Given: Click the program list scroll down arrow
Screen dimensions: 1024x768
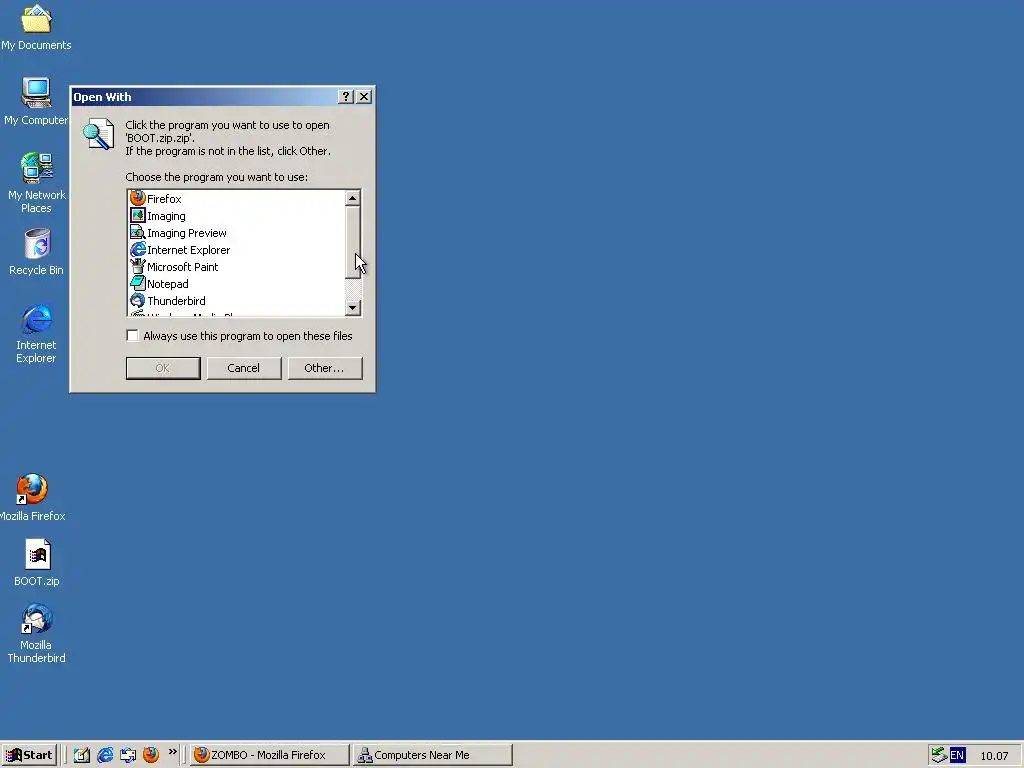Looking at the screenshot, I should point(353,308).
